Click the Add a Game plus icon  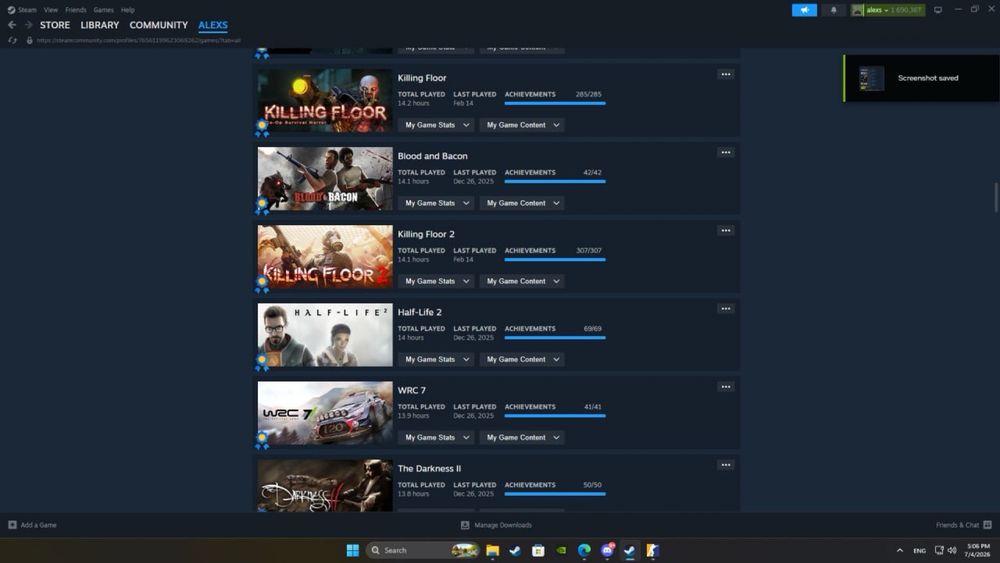click(12, 525)
